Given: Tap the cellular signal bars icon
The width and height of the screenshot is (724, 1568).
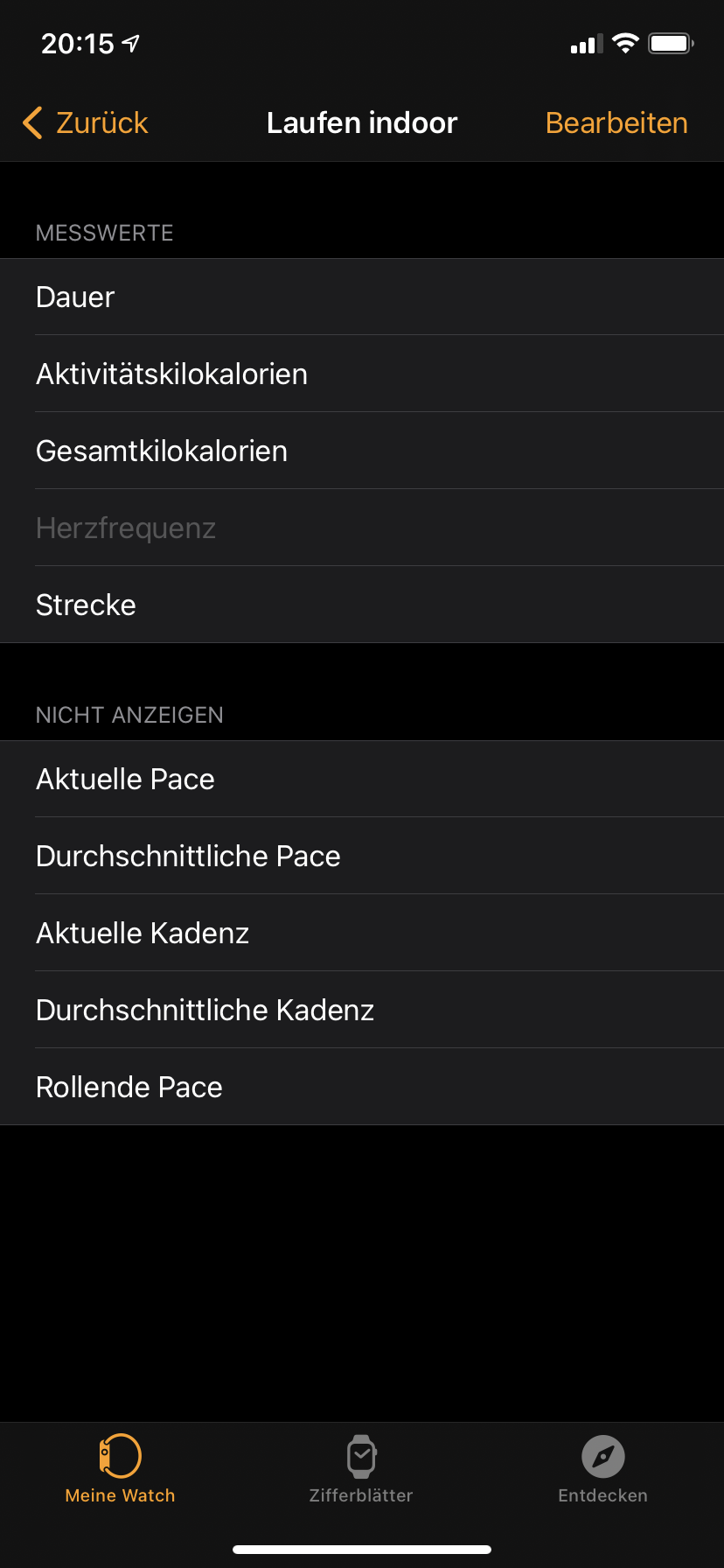Looking at the screenshot, I should (587, 45).
